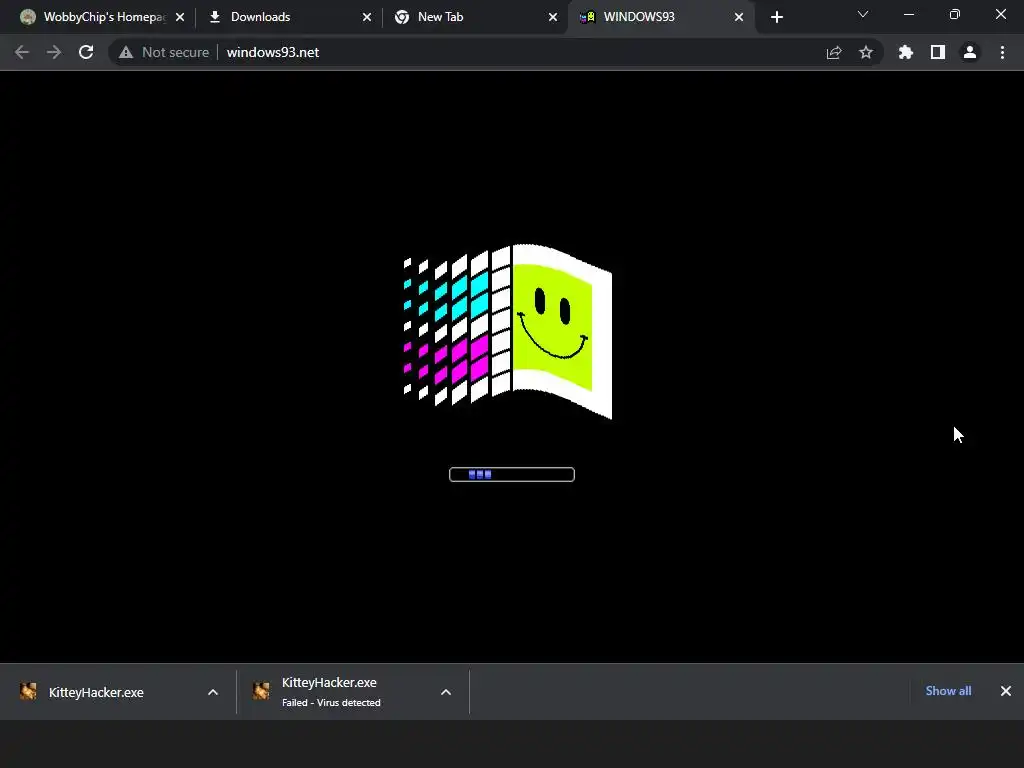Click the New Tab Chrome favicon
This screenshot has width=1024, height=768.
402,17
